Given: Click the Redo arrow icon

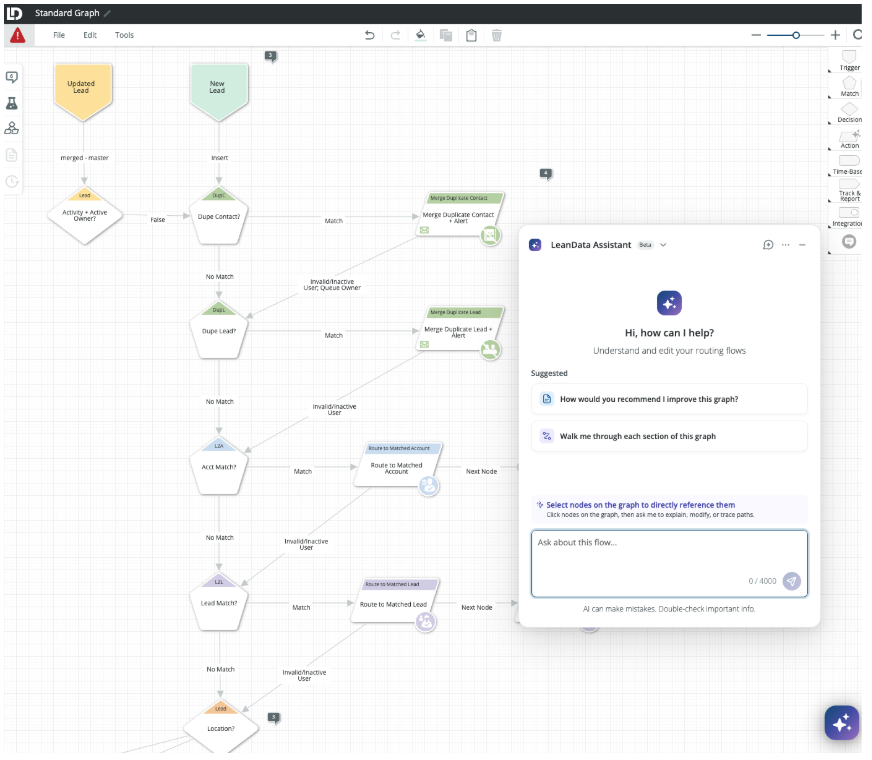Looking at the screenshot, I should [x=395, y=36].
